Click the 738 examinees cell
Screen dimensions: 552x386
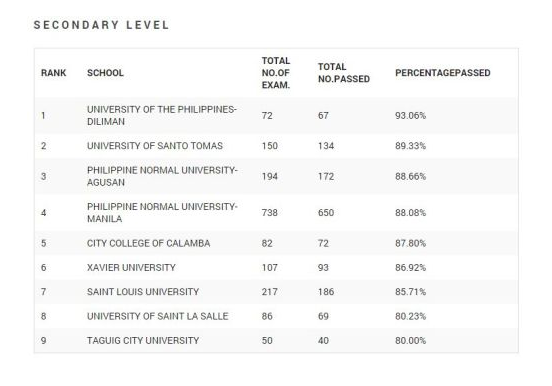click(270, 213)
